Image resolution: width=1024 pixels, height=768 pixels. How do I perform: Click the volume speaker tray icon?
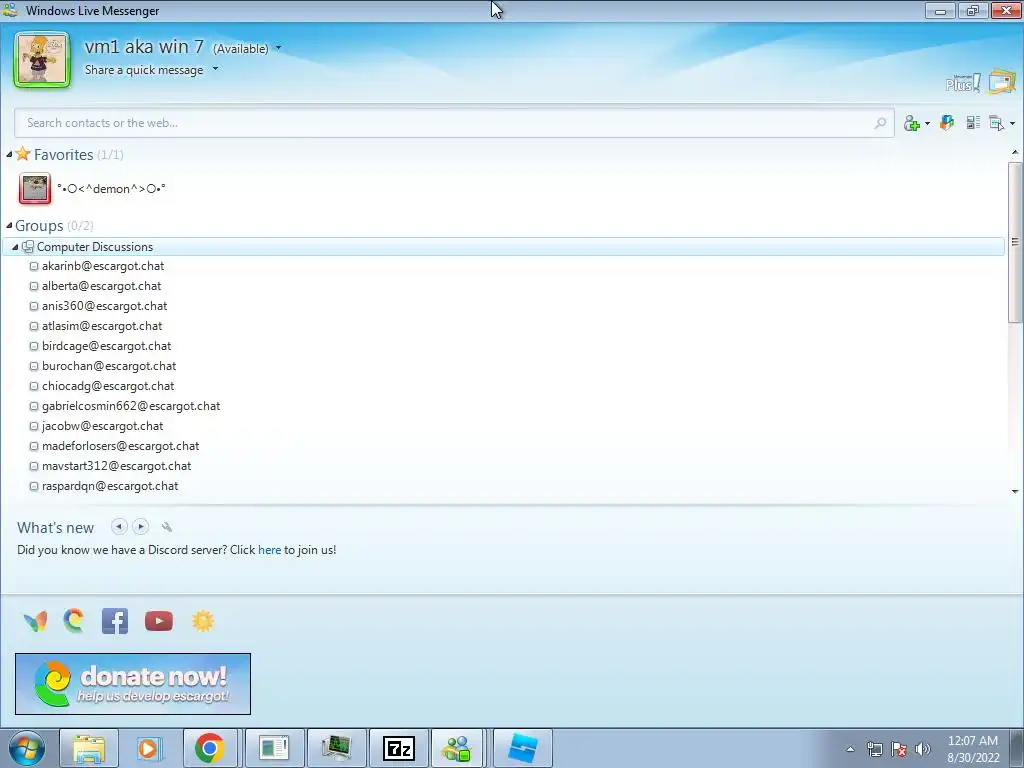pyautogui.click(x=922, y=749)
